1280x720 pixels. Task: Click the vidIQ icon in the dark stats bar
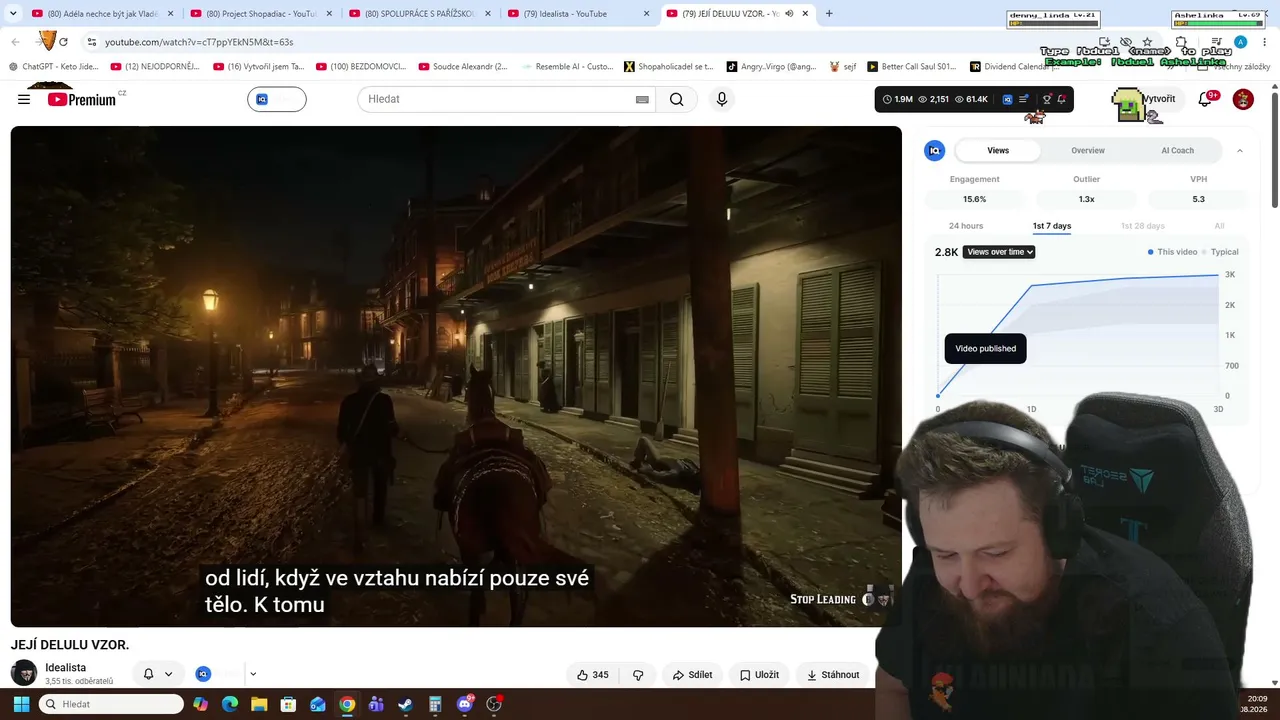point(1007,99)
